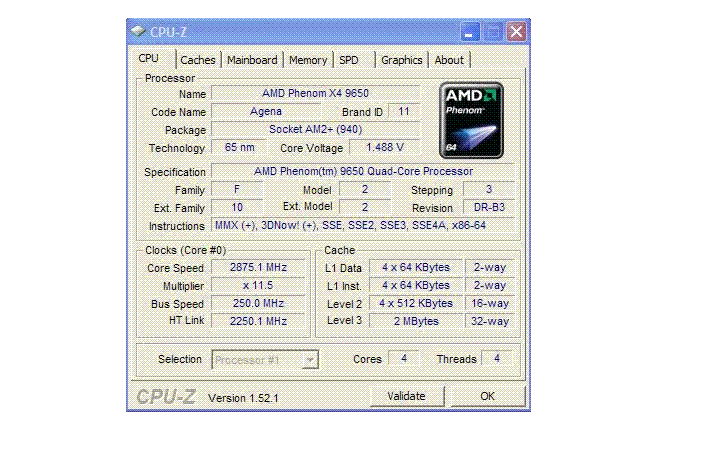
Task: Click the Cores count value
Action: [404, 358]
